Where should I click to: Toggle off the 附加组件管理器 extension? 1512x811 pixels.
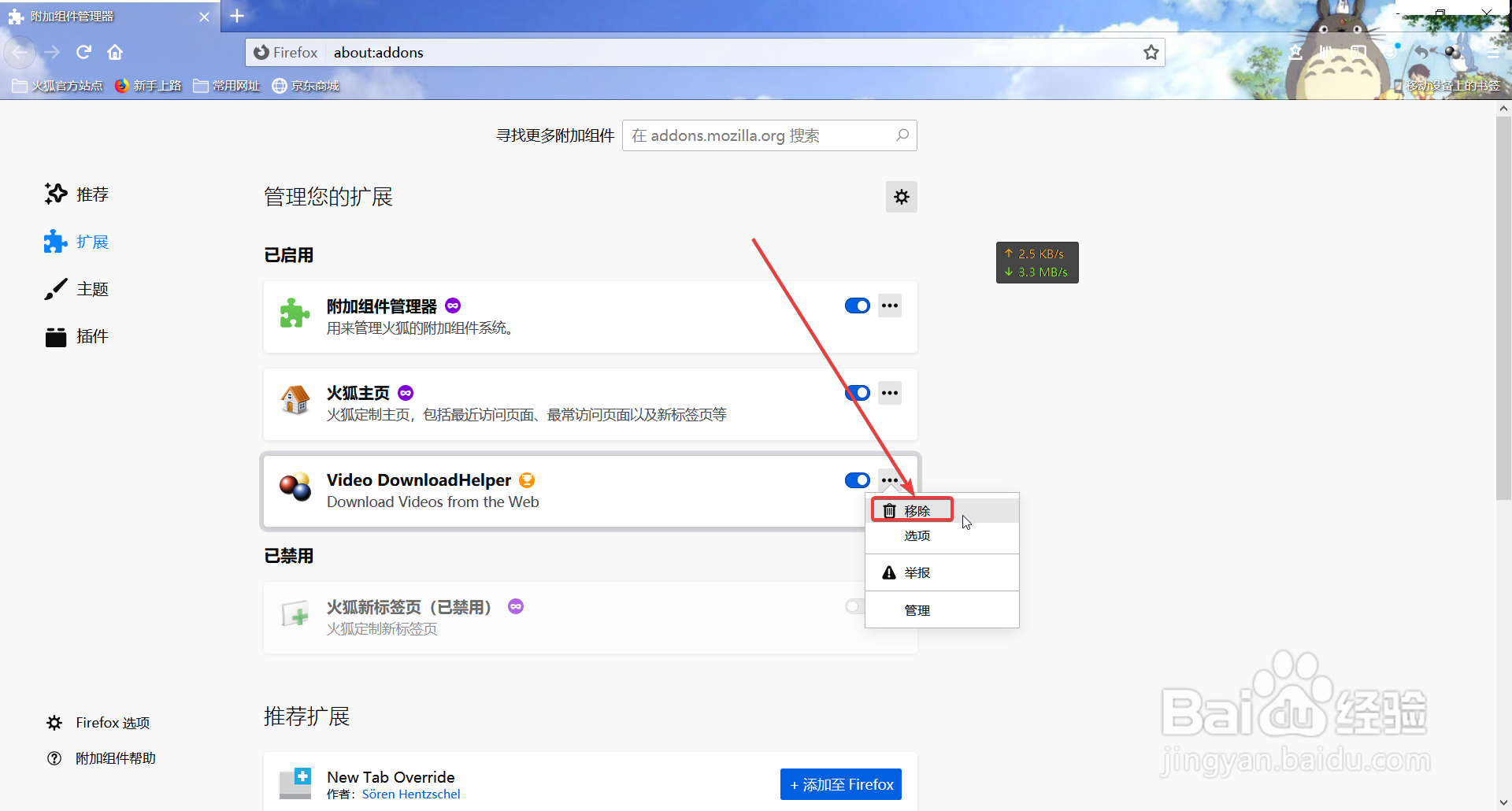pos(858,306)
